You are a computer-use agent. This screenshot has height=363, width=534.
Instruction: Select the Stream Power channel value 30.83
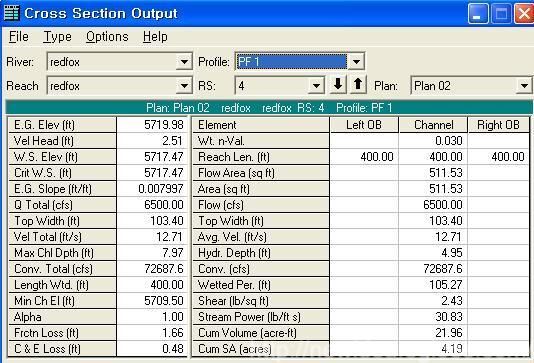433,317
